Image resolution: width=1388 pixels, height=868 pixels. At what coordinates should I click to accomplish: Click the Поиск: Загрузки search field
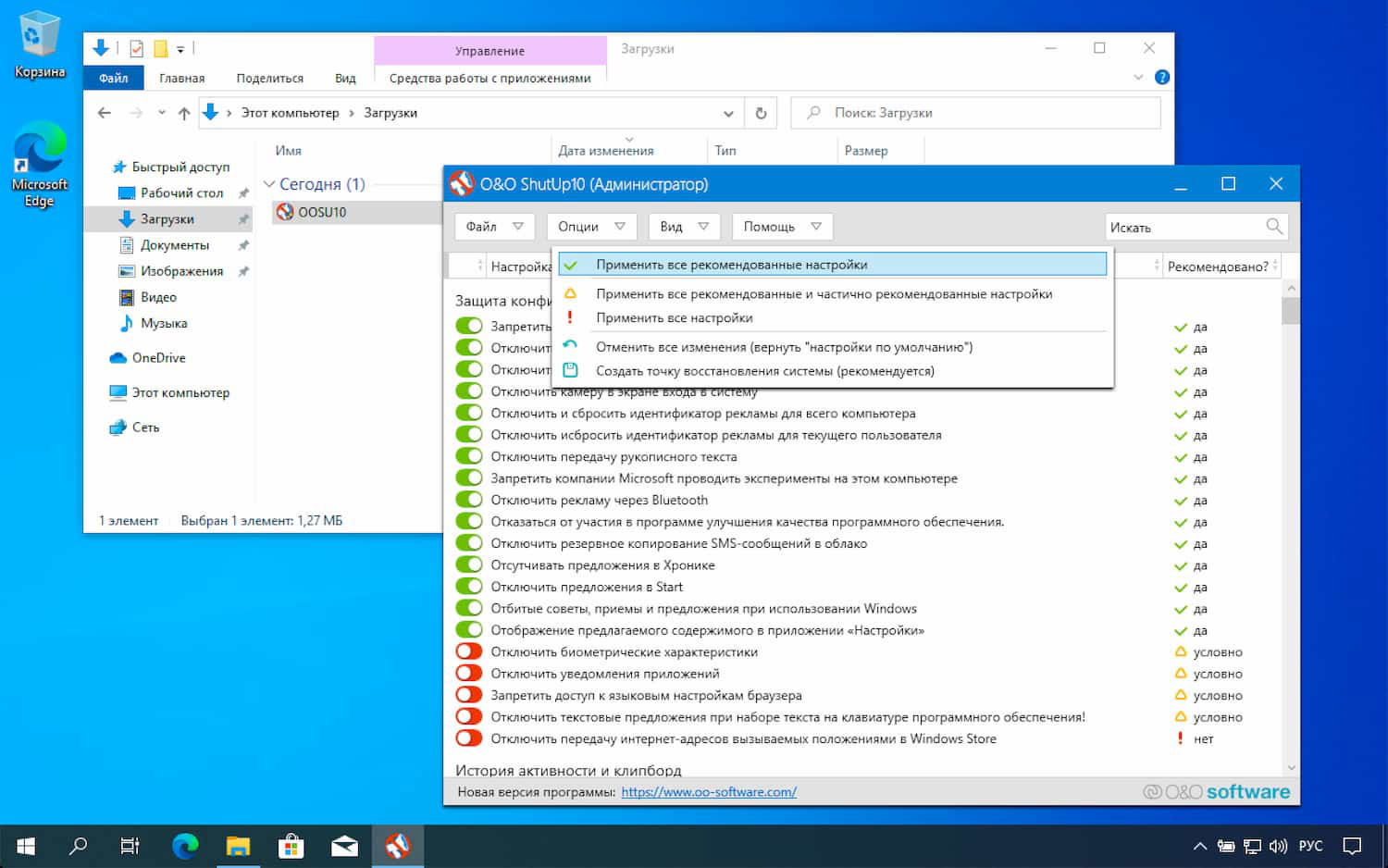click(x=972, y=112)
